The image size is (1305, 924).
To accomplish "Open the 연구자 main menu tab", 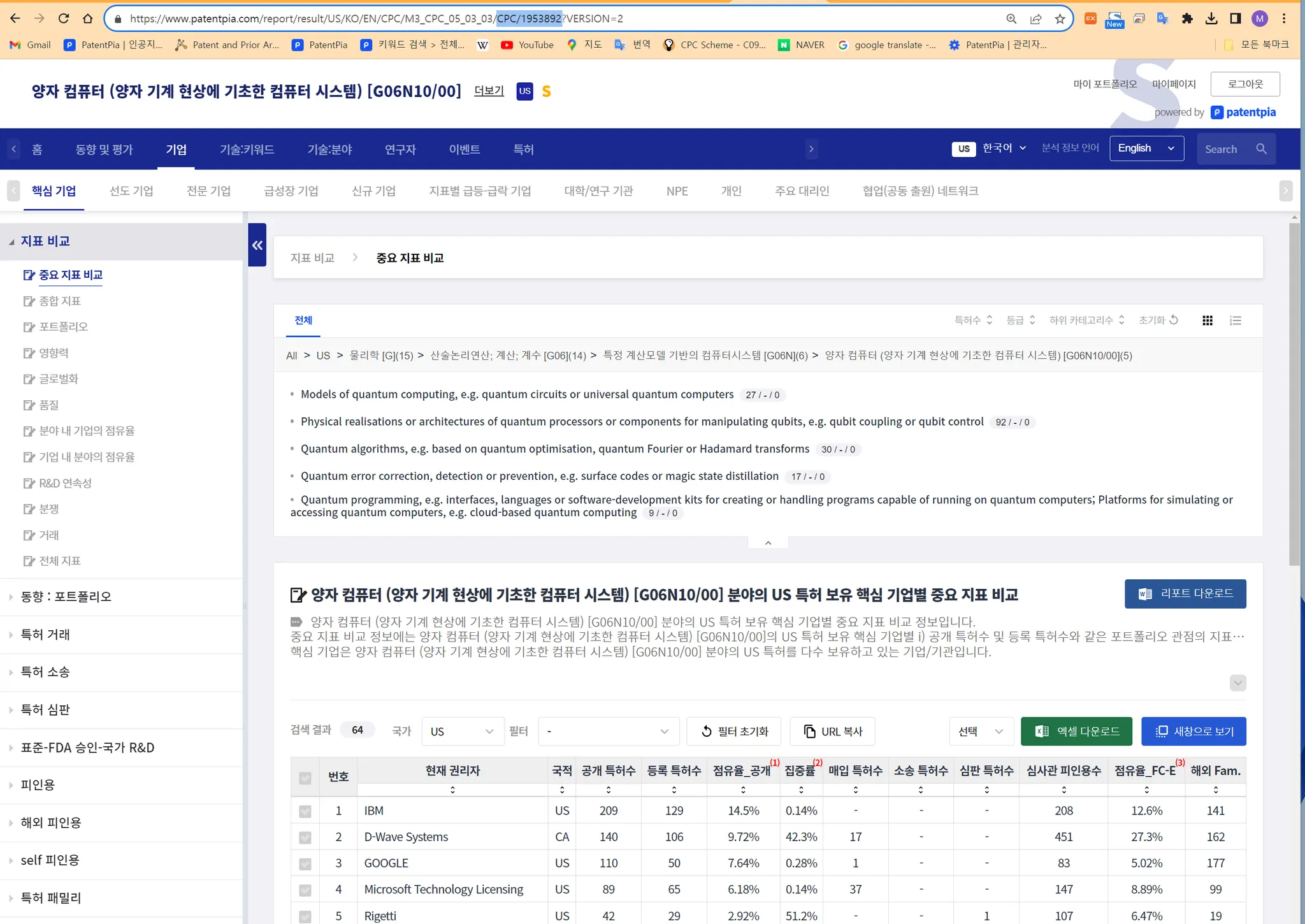I will 400,149.
